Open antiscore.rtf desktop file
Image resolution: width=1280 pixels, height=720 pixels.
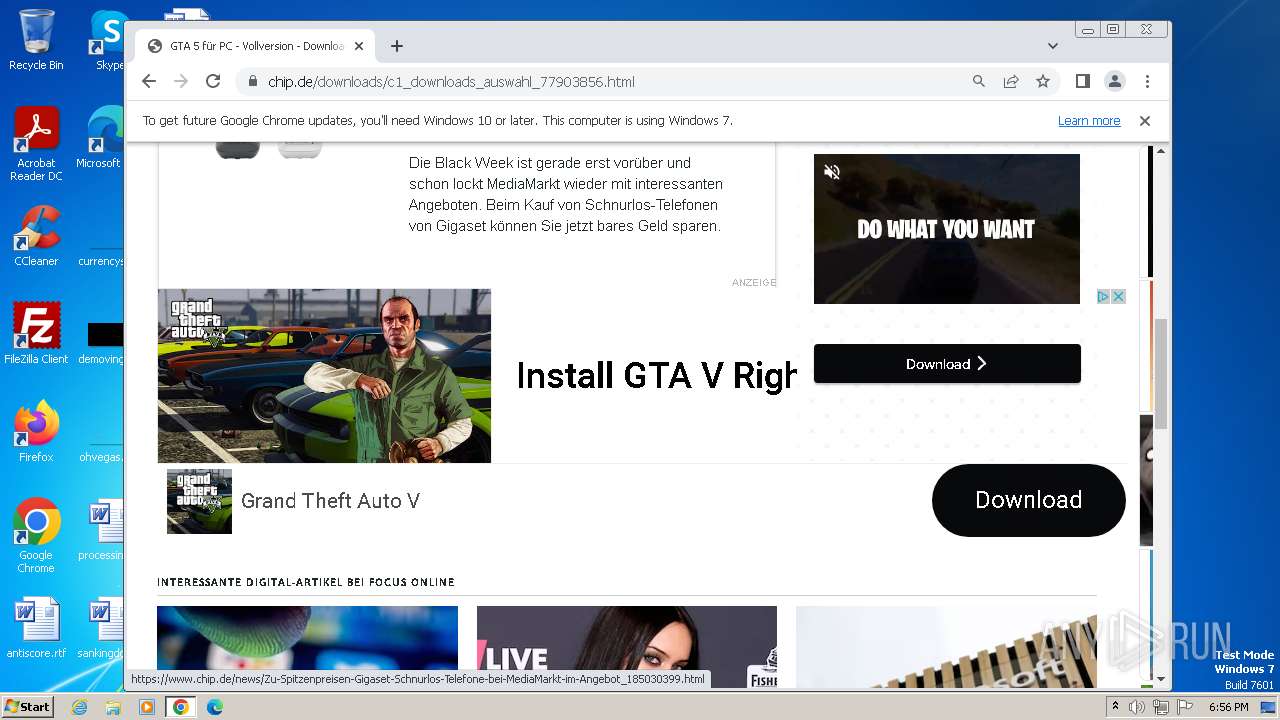(x=36, y=629)
